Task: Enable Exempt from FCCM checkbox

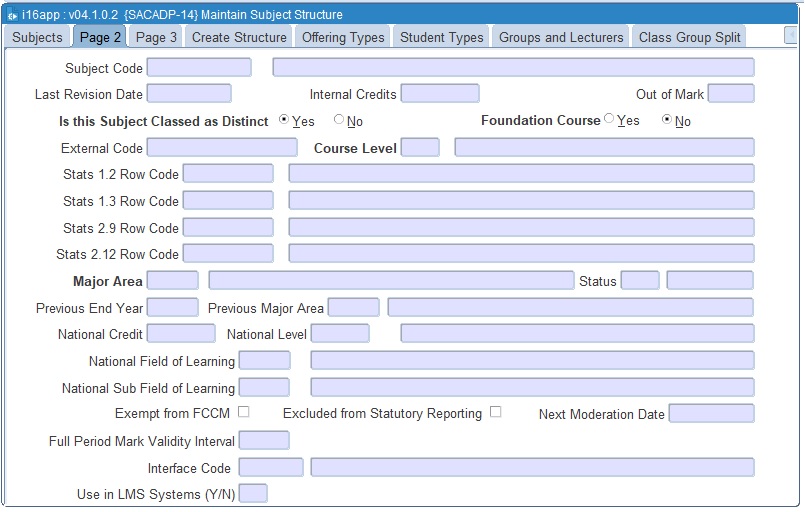Action: 243,412
